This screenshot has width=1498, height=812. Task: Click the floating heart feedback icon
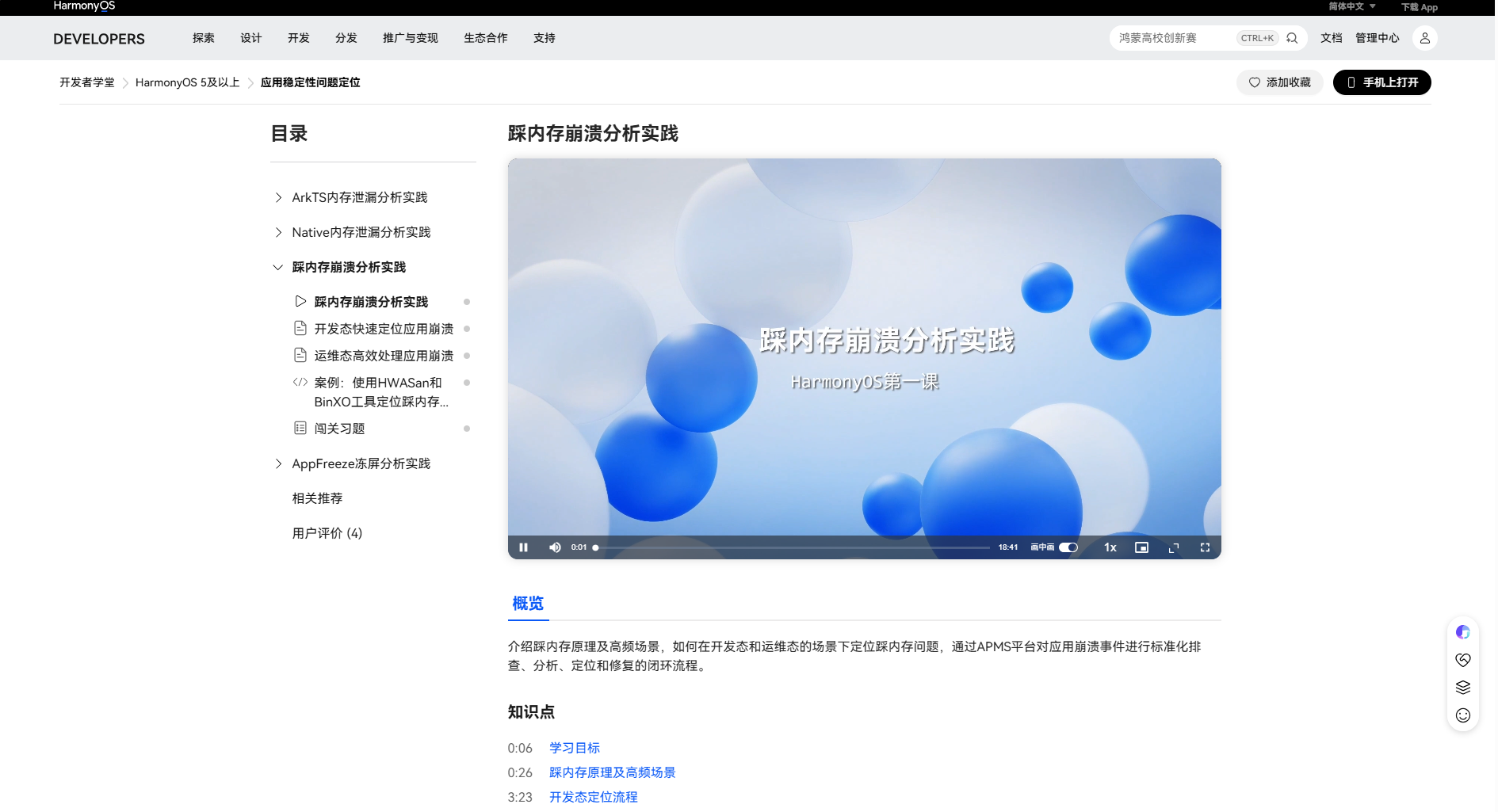[x=1463, y=660]
